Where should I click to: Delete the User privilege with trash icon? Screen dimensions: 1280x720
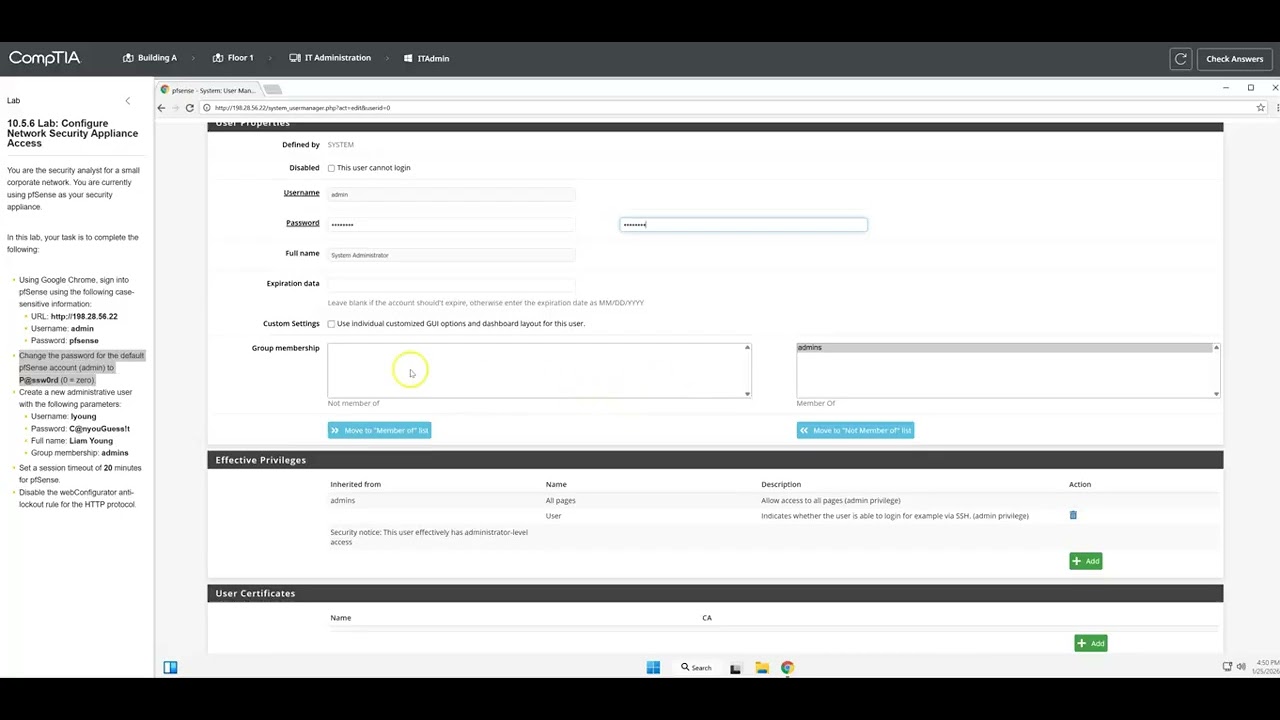(1073, 516)
